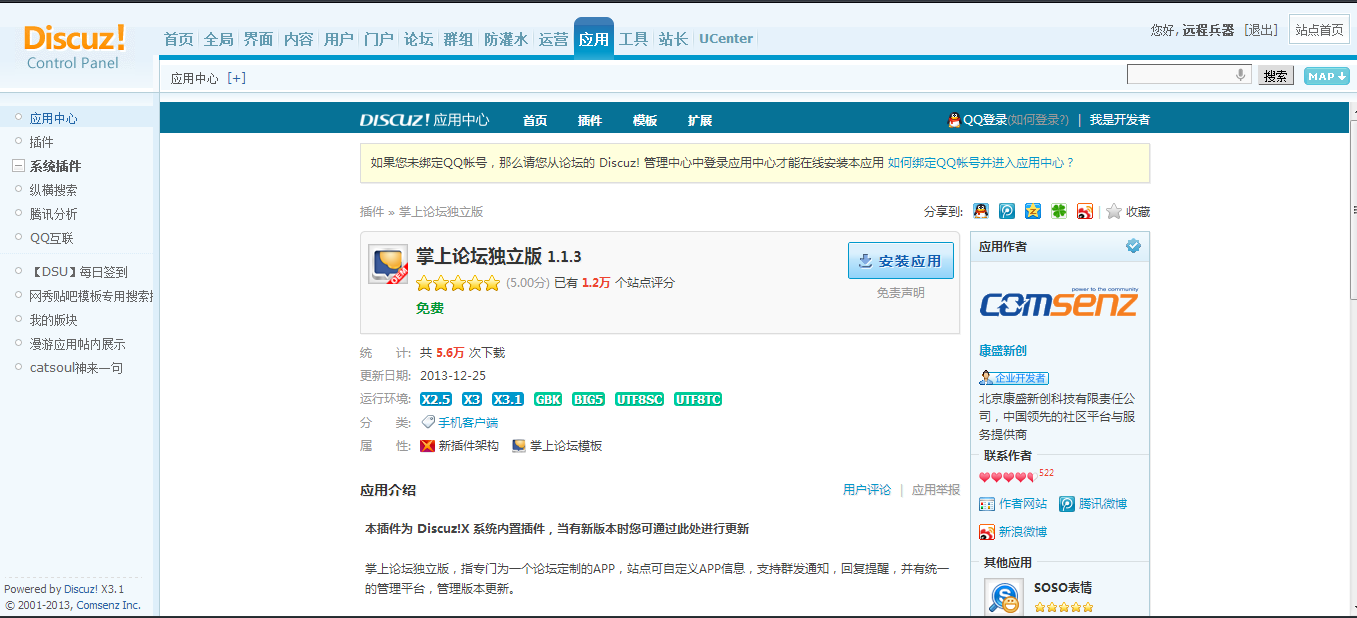This screenshot has height=618, width=1357.
Task: Open the 论坛 top menu
Action: tap(419, 39)
